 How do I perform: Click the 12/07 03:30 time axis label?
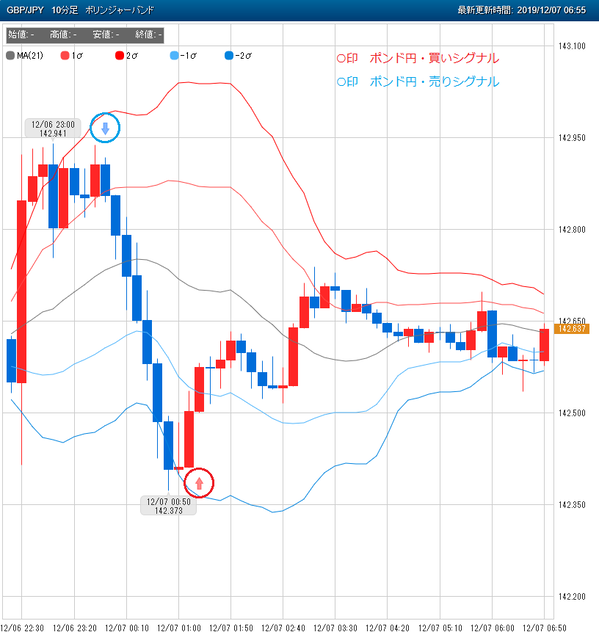click(335, 628)
